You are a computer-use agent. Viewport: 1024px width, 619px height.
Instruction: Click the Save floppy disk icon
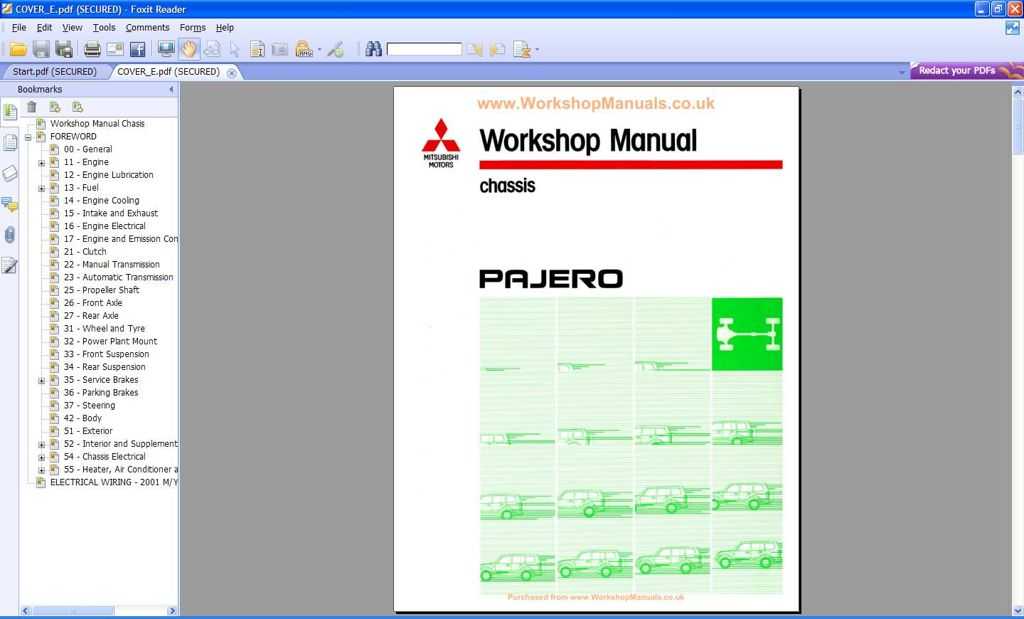[x=41, y=49]
